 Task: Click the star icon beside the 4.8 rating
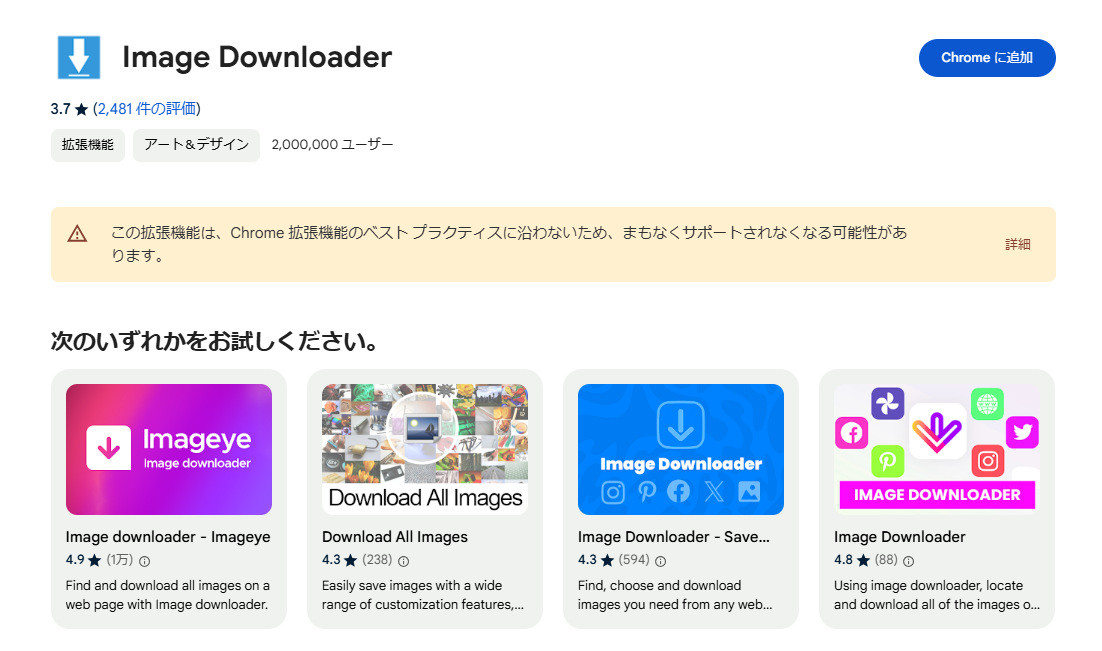tap(864, 560)
